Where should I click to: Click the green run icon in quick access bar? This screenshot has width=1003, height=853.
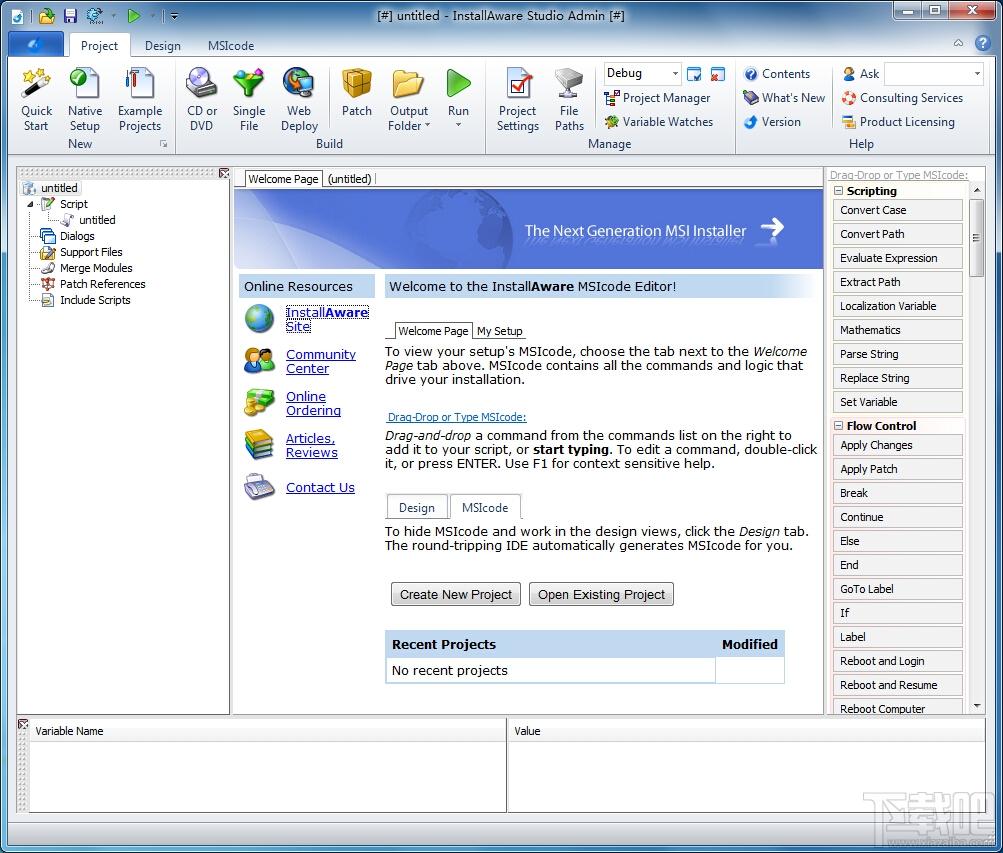(133, 16)
